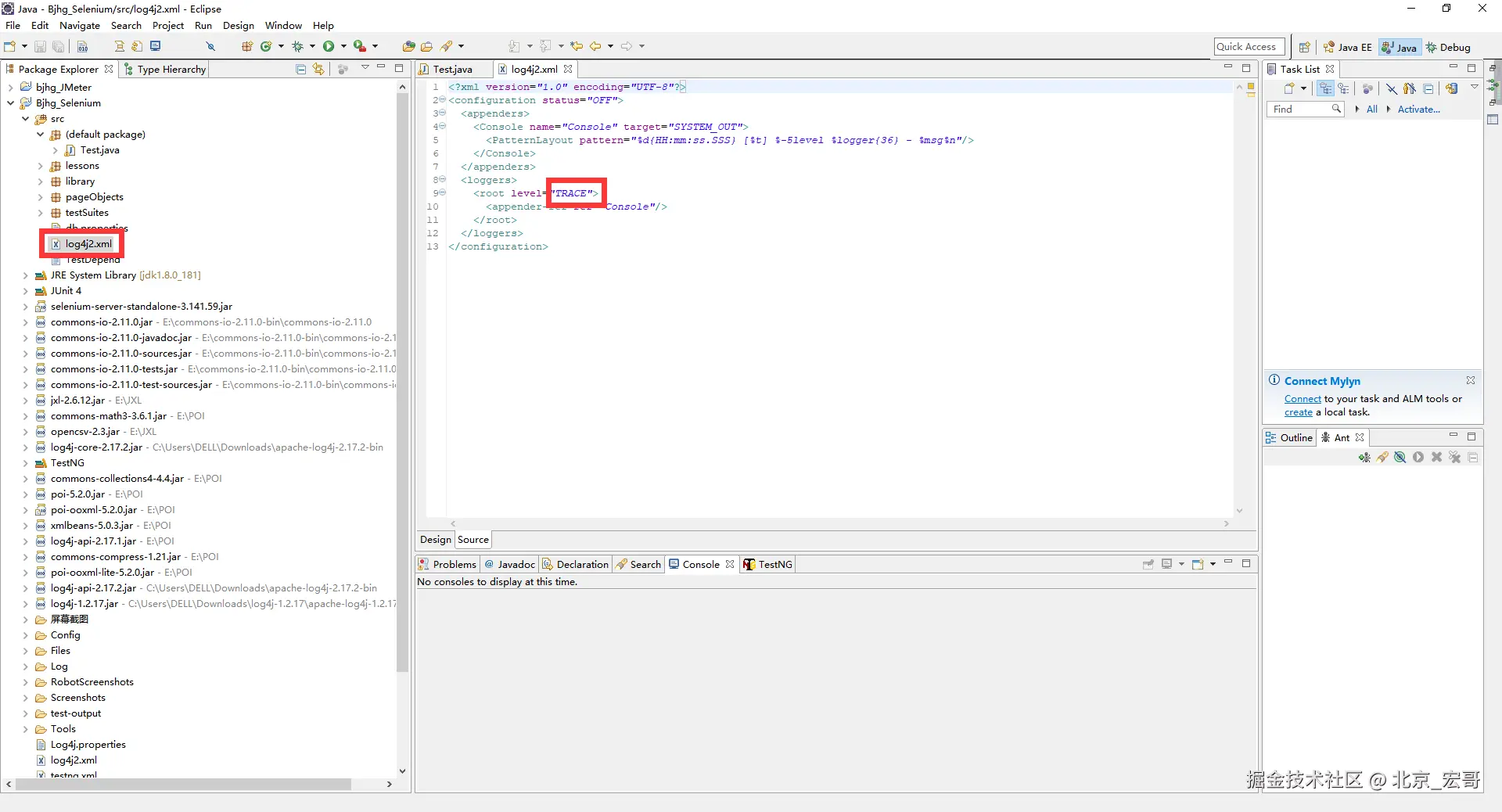Click the Pin Console icon
This screenshot has height=812, width=1502.
(1148, 565)
